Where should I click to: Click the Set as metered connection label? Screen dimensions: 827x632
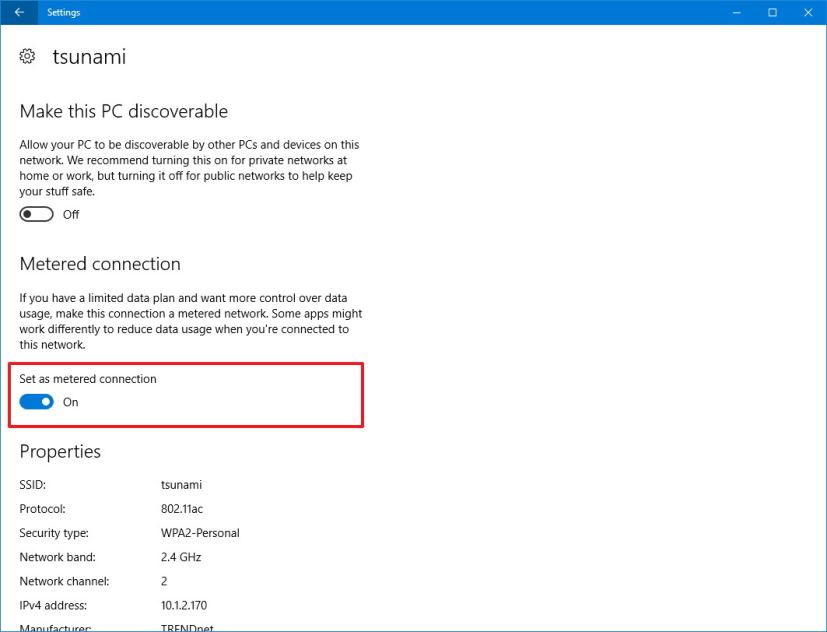tap(88, 379)
